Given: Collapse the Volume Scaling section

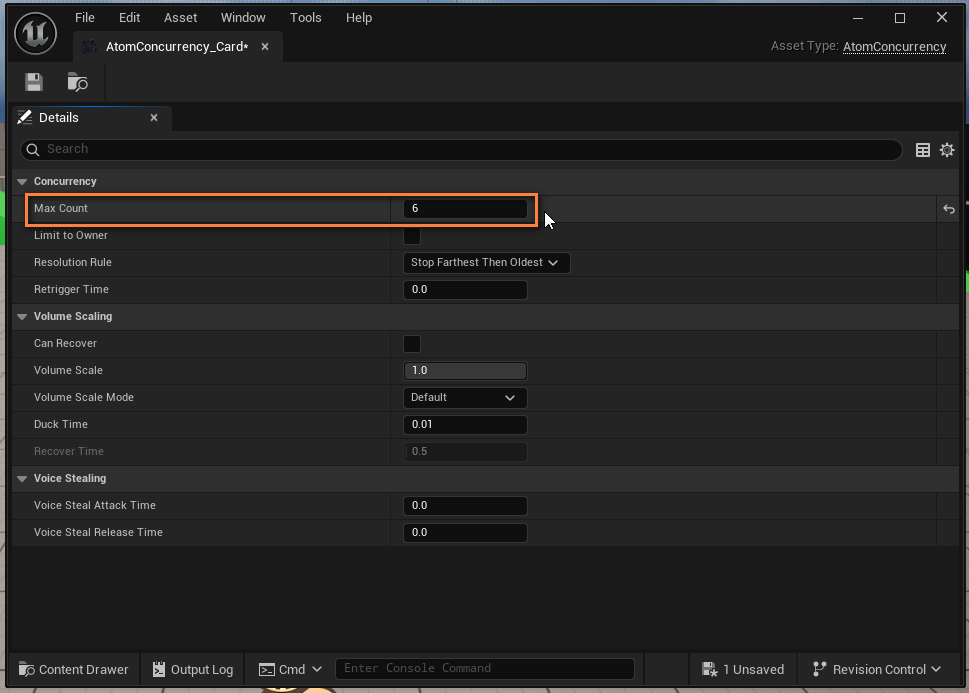Looking at the screenshot, I should coord(22,317).
